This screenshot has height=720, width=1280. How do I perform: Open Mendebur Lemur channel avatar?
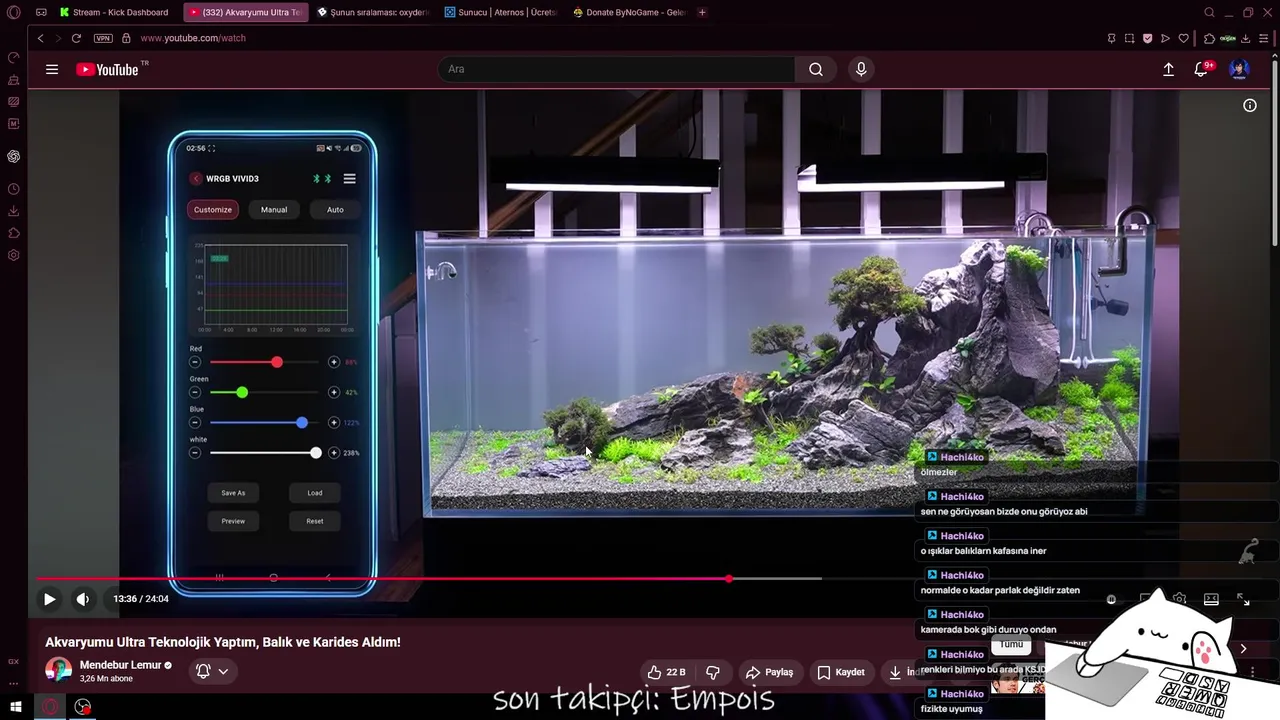(59, 670)
